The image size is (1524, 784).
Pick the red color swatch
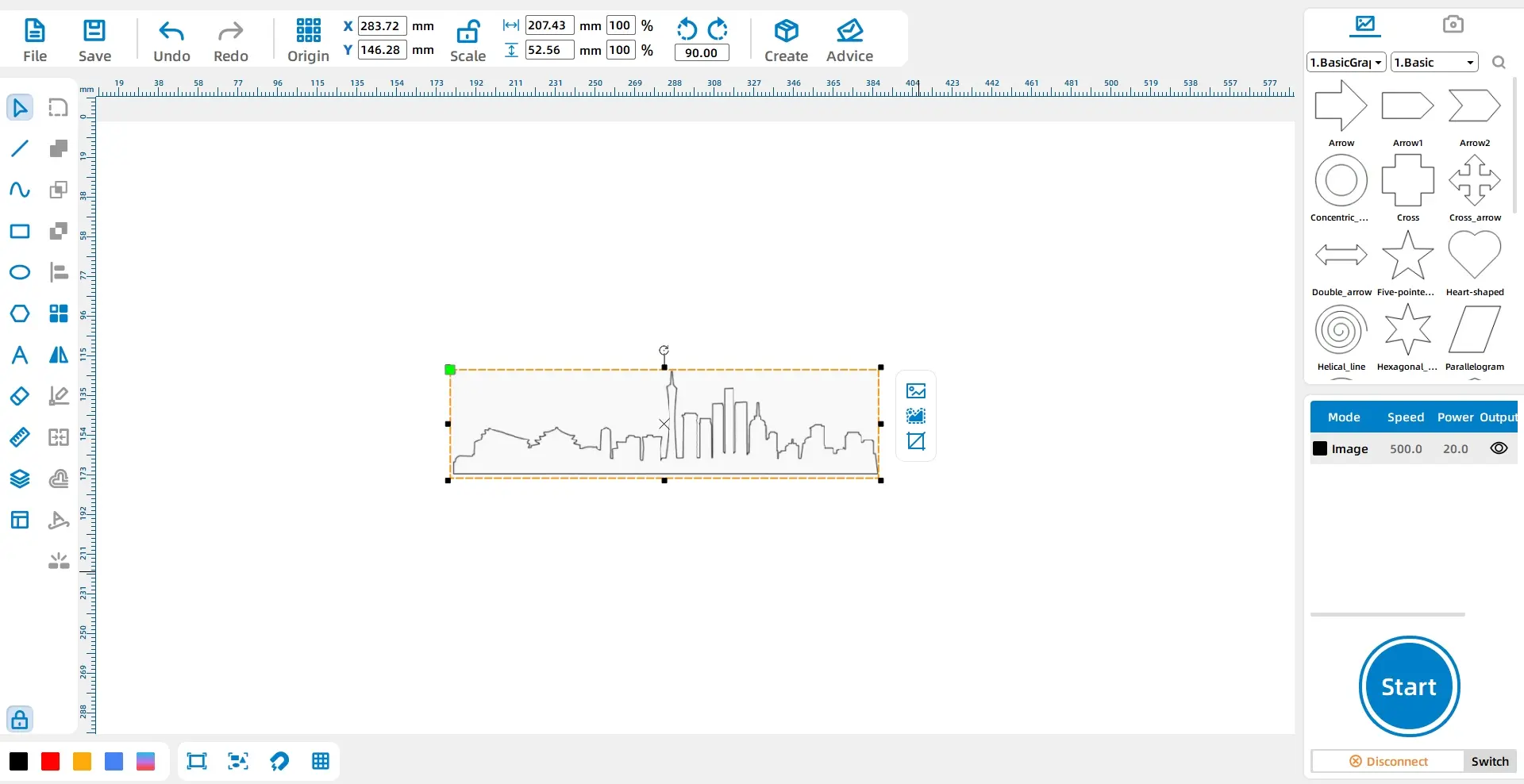51,762
